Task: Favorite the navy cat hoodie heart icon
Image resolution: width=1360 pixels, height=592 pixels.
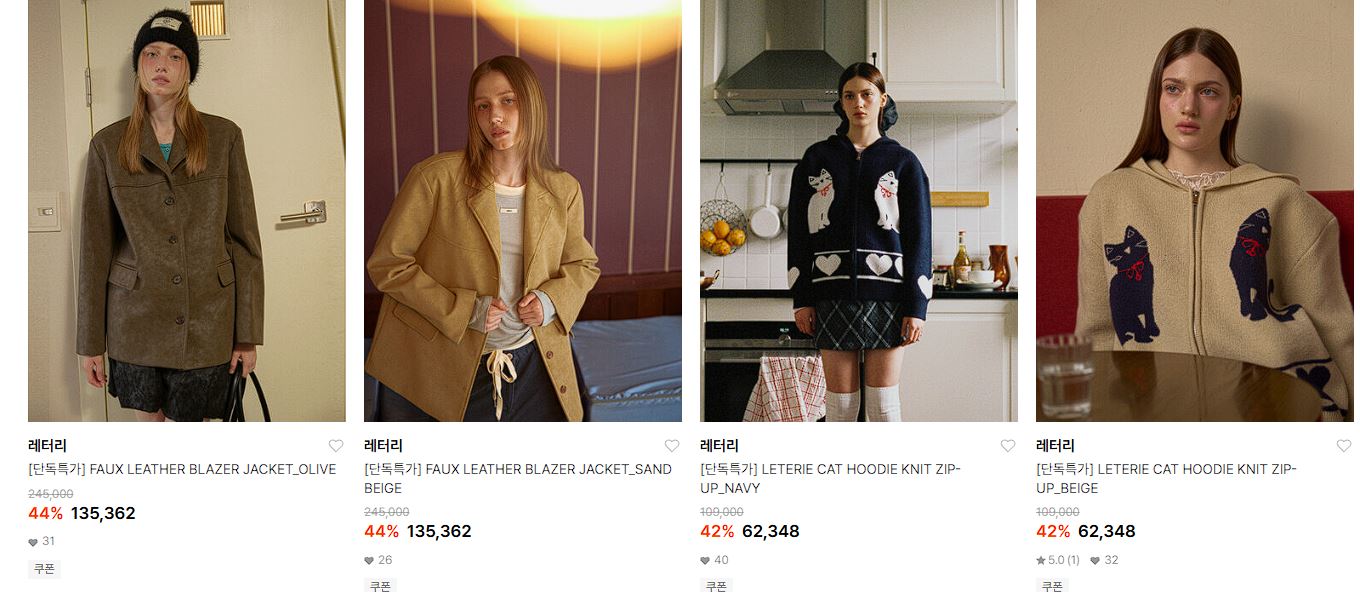Action: coord(1008,446)
